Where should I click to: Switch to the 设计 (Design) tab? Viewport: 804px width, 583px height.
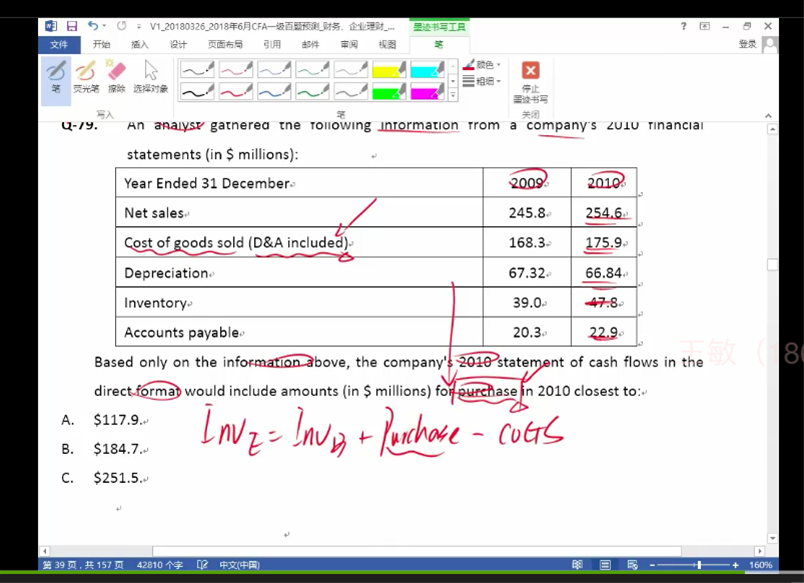(x=178, y=45)
